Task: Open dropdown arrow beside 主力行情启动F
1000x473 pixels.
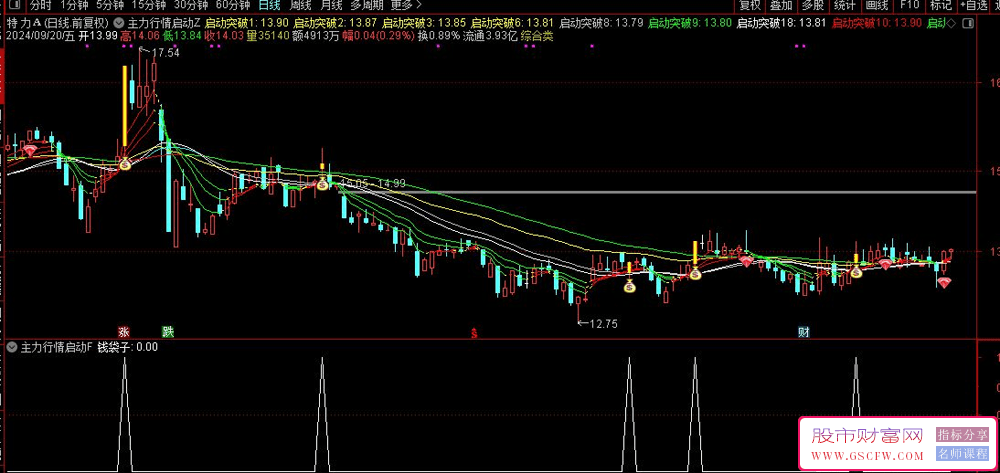Action: [12, 347]
